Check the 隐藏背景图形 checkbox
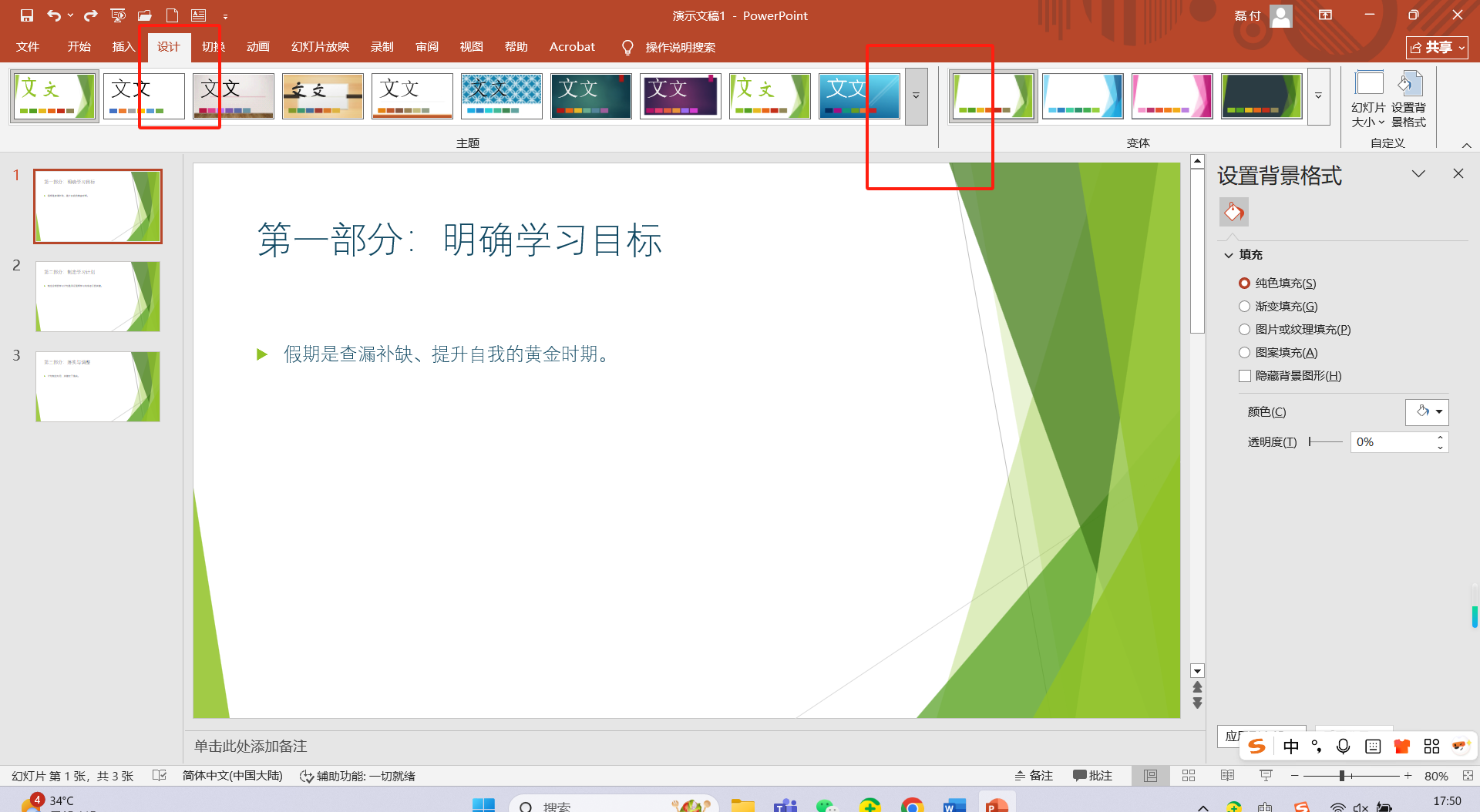Screen dimensions: 1480x812 click(1244, 376)
